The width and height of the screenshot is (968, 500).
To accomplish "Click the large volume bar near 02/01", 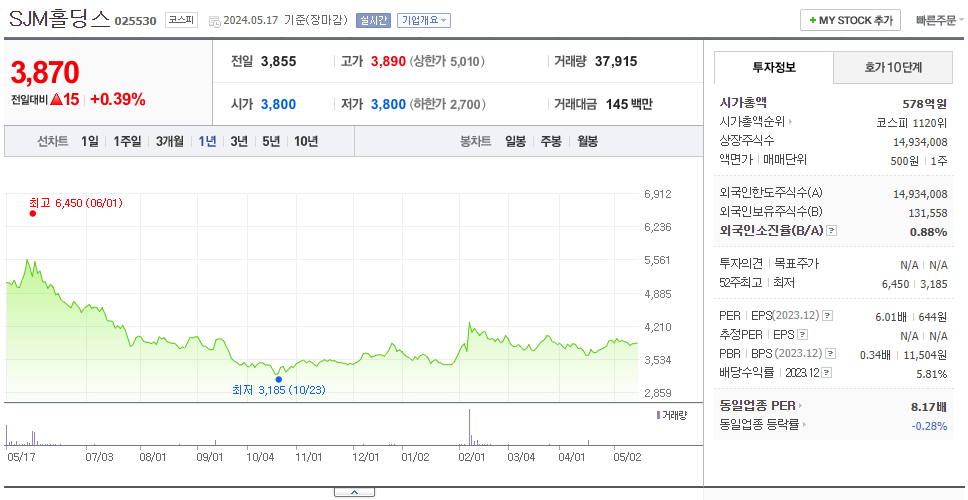I will (469, 427).
